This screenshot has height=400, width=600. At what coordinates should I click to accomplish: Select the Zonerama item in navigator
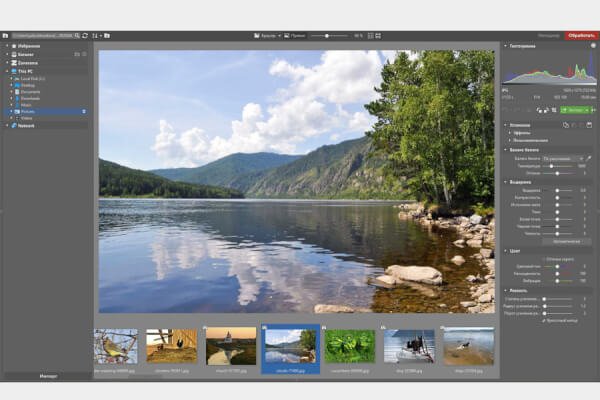[28, 63]
